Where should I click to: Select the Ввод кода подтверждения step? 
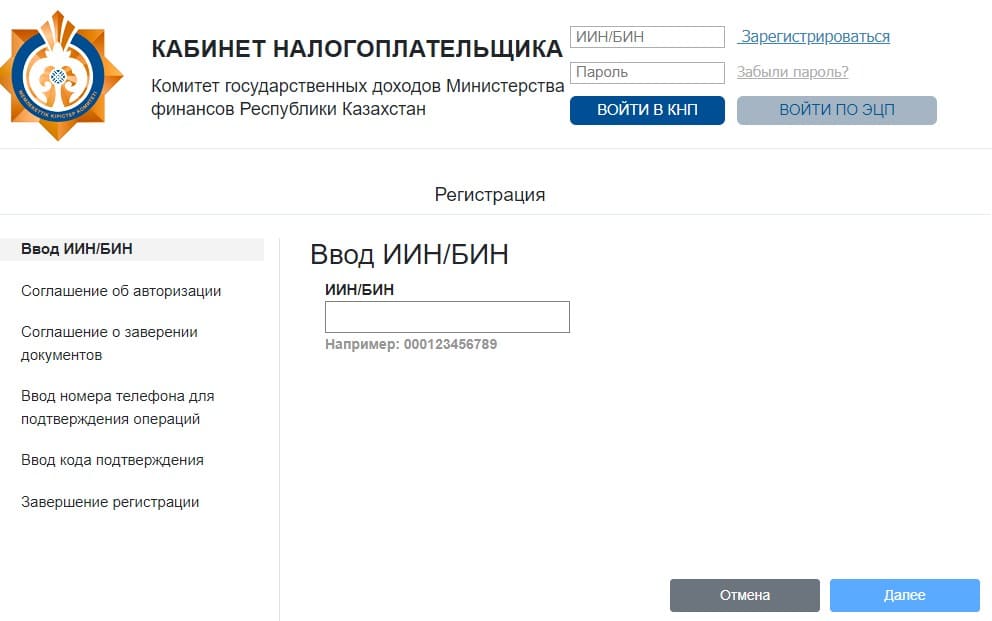point(112,460)
